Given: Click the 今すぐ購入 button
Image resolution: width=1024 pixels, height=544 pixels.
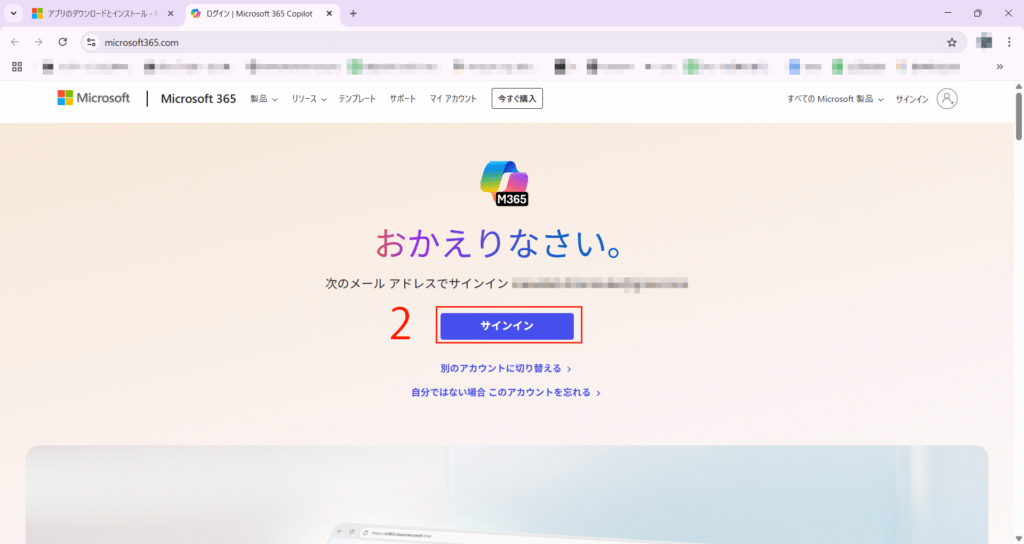Looking at the screenshot, I should (x=517, y=99).
